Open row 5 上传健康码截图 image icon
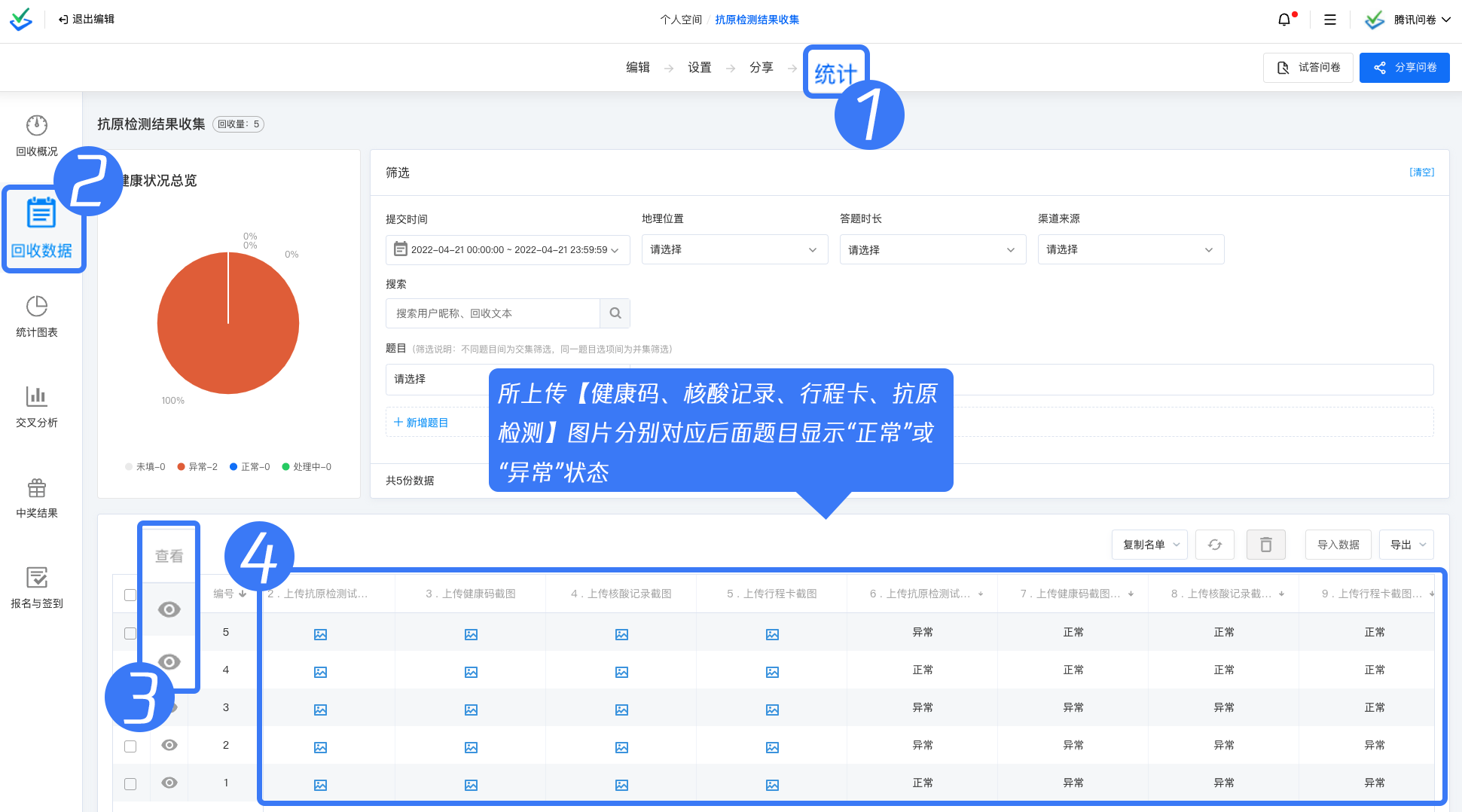This screenshot has width=1462, height=812. [471, 634]
